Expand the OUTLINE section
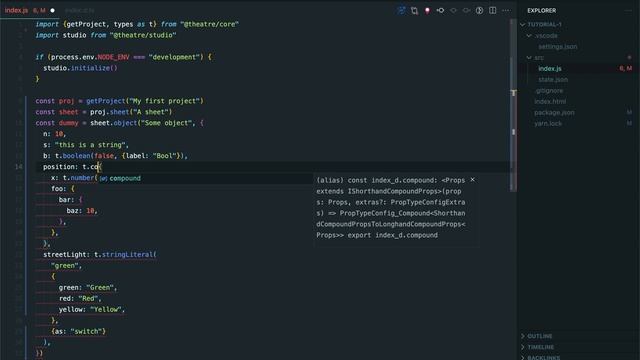 click(540, 336)
